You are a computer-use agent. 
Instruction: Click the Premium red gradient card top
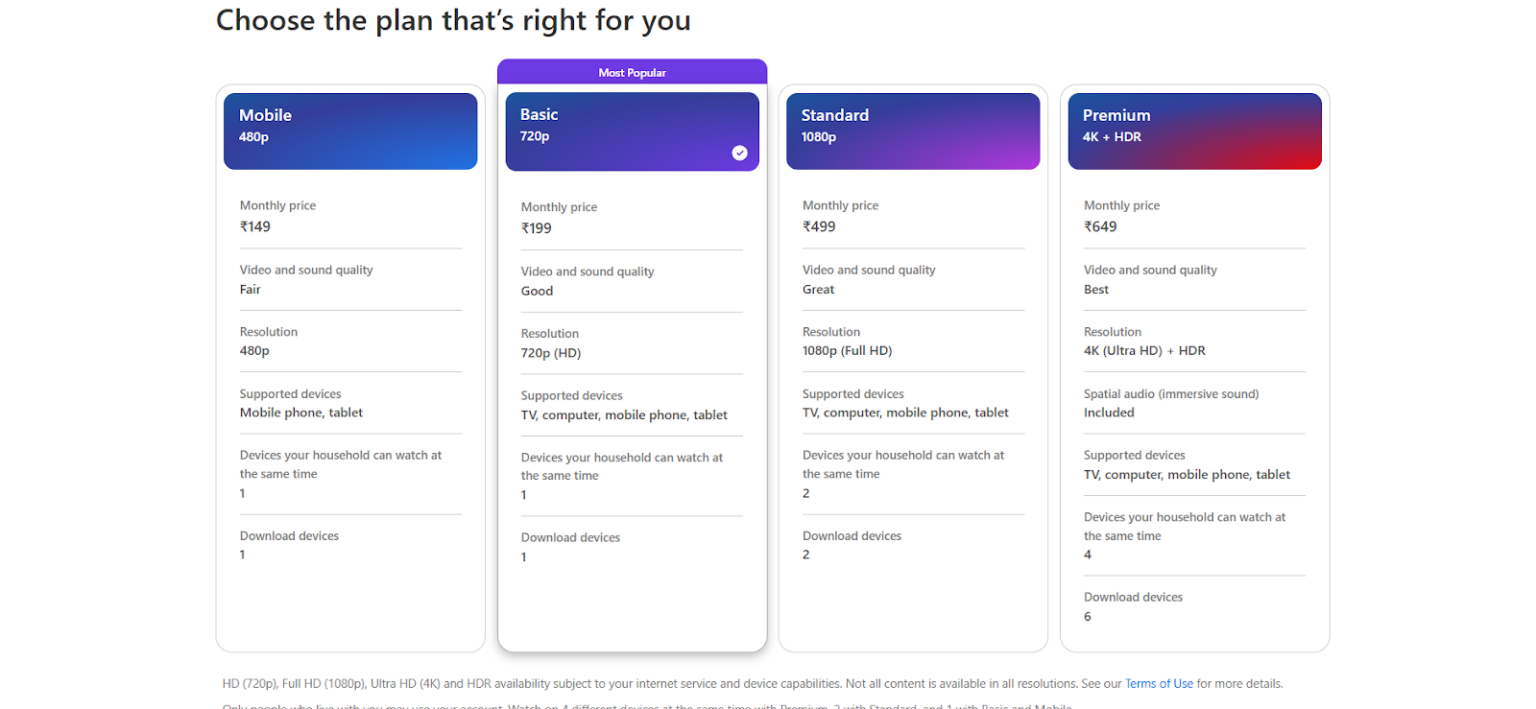(1194, 131)
